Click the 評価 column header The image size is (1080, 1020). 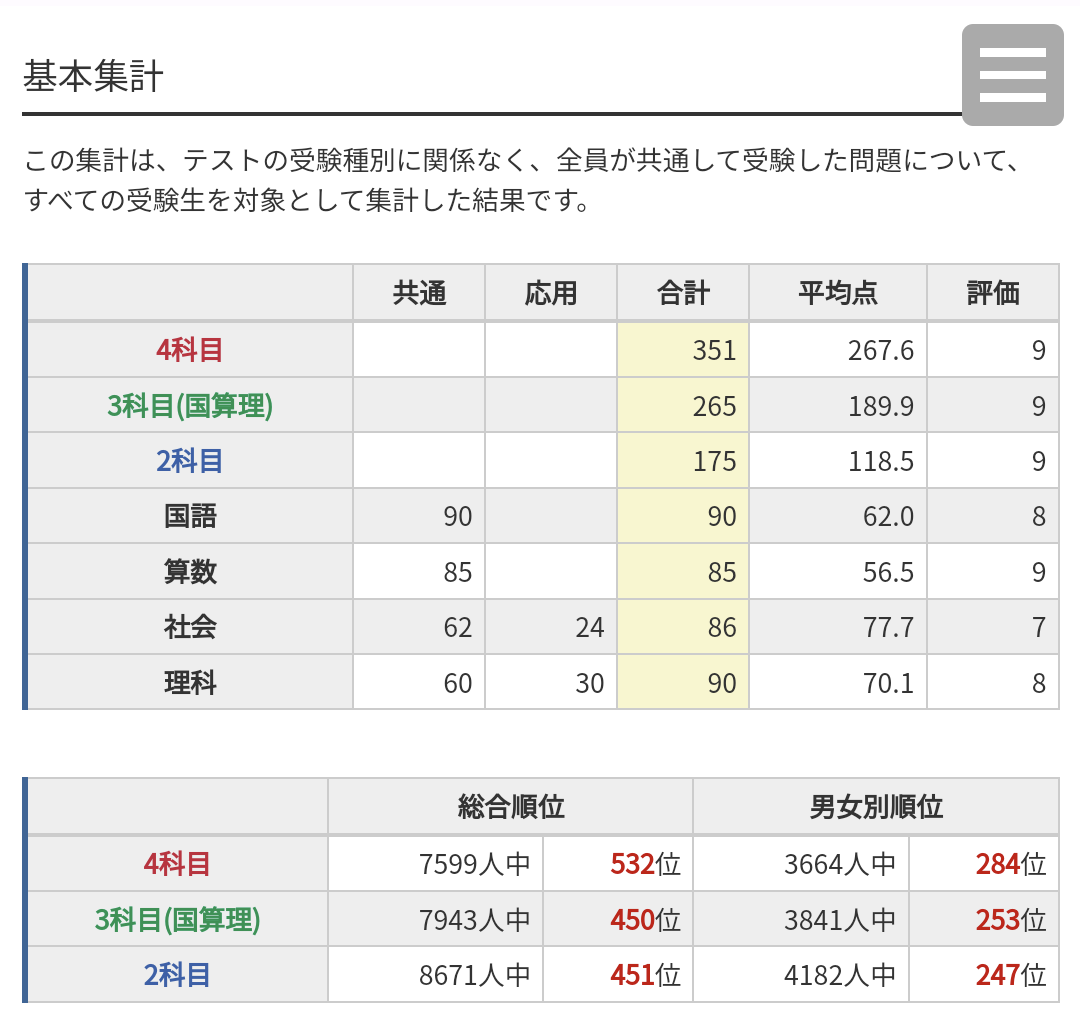(x=993, y=292)
